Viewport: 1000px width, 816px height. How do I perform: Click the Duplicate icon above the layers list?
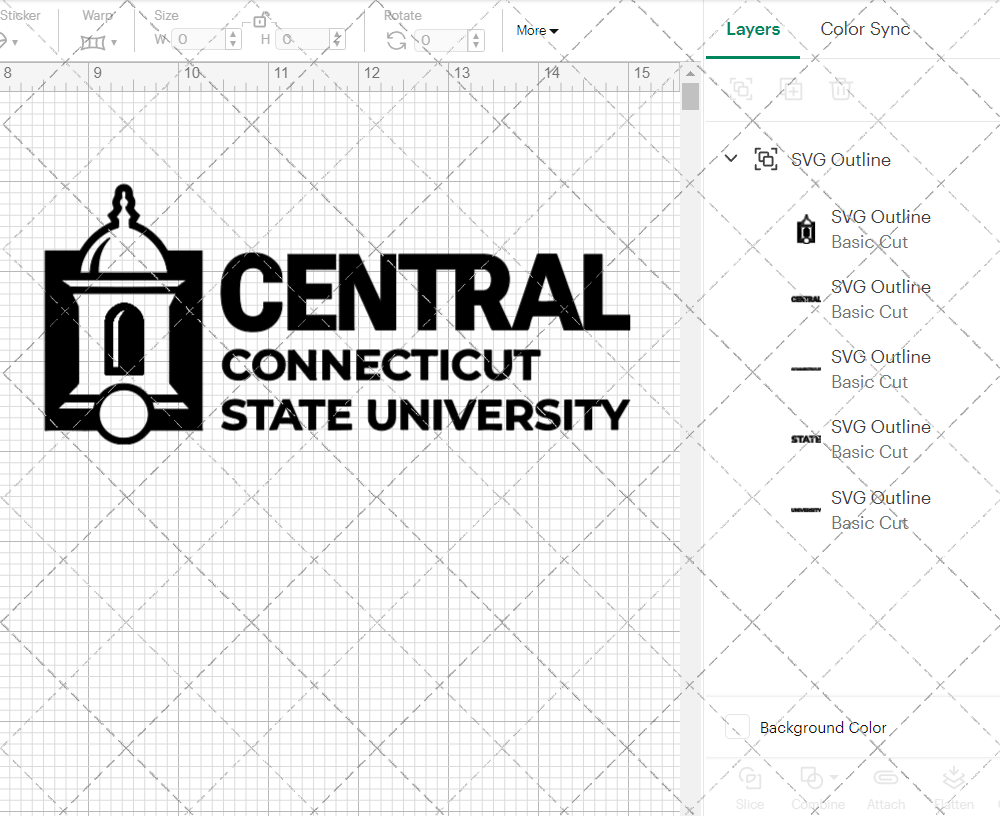[x=791, y=89]
